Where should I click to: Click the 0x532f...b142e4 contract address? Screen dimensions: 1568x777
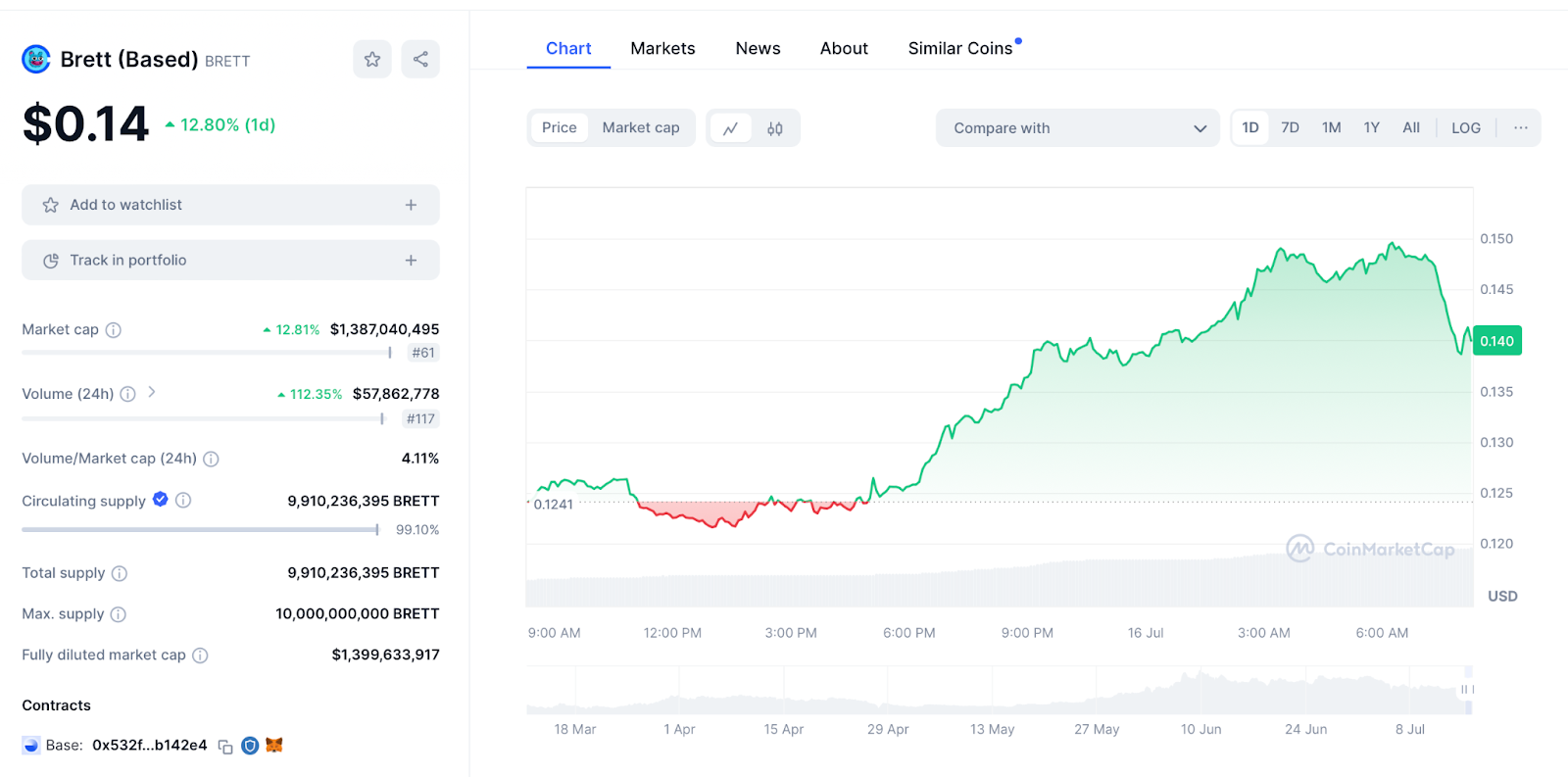pyautogui.click(x=150, y=746)
